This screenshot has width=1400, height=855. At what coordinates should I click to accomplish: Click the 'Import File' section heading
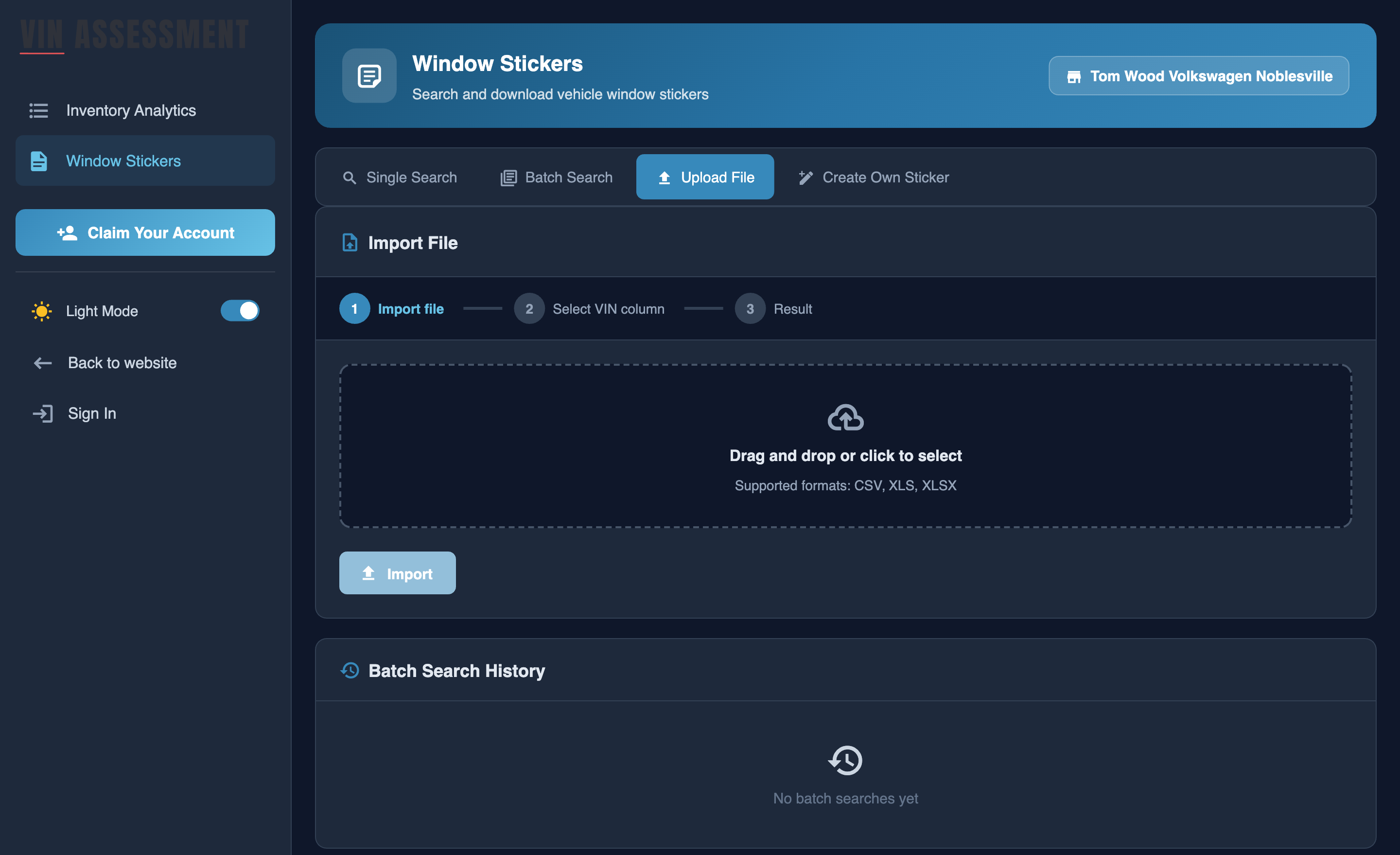413,243
